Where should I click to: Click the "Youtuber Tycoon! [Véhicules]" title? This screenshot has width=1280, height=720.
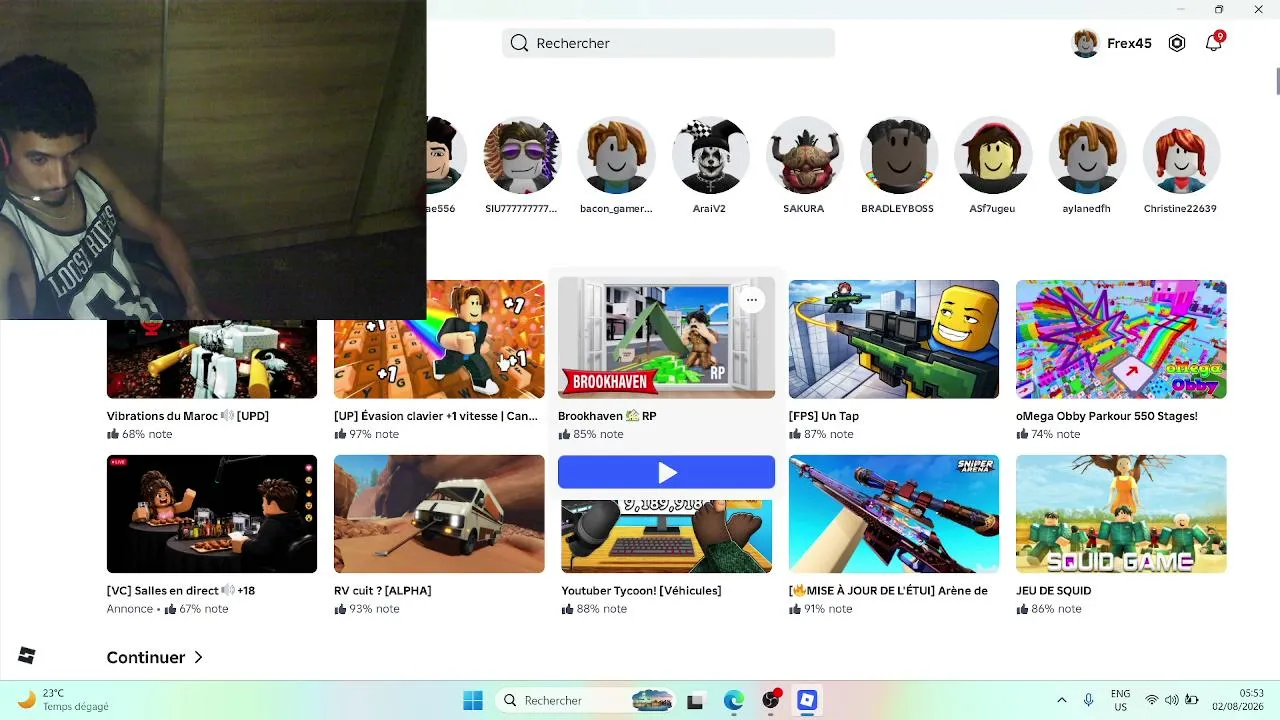[641, 591]
